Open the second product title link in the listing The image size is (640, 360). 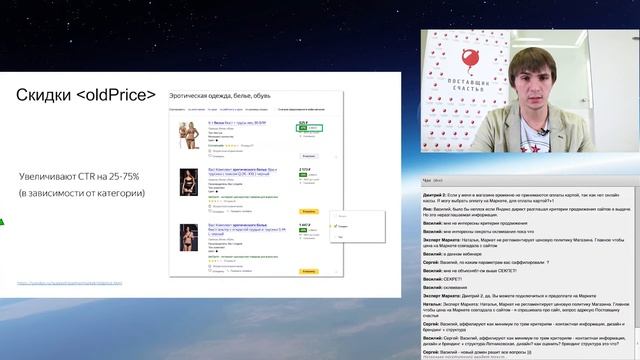point(242,171)
